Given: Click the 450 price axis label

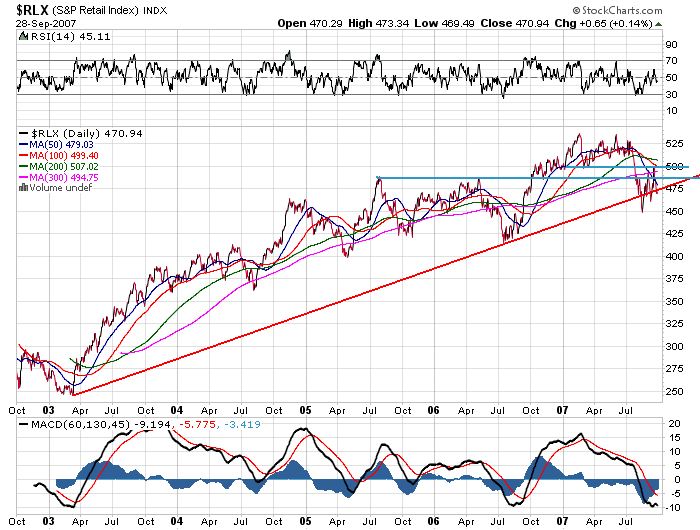Looking at the screenshot, I should (674, 211).
